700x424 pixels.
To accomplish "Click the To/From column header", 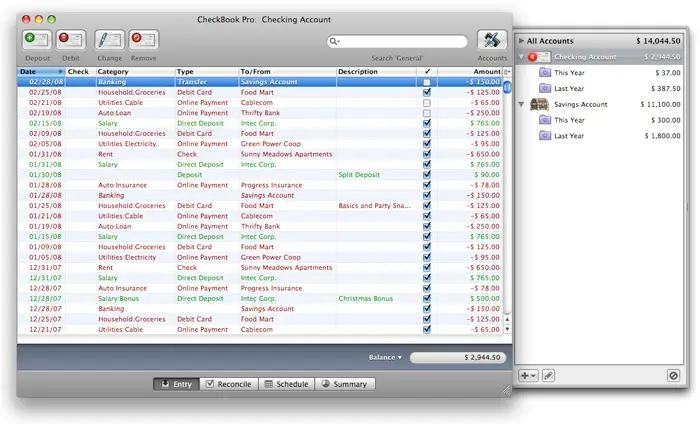I will coord(287,71).
